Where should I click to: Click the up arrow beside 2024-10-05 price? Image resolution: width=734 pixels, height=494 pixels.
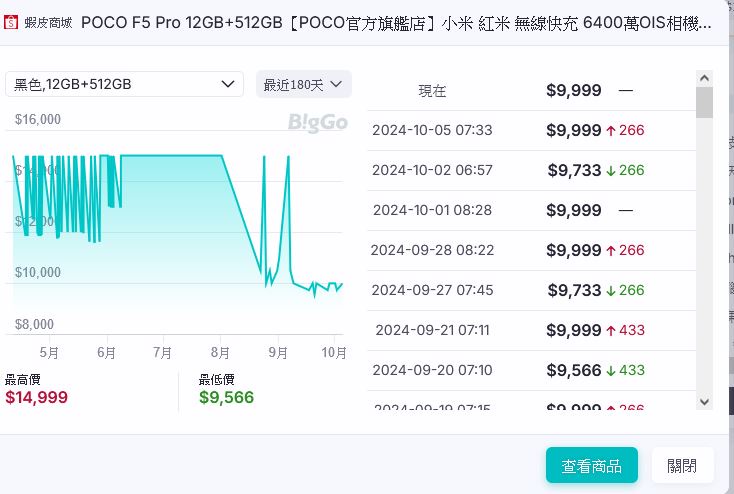coord(610,130)
